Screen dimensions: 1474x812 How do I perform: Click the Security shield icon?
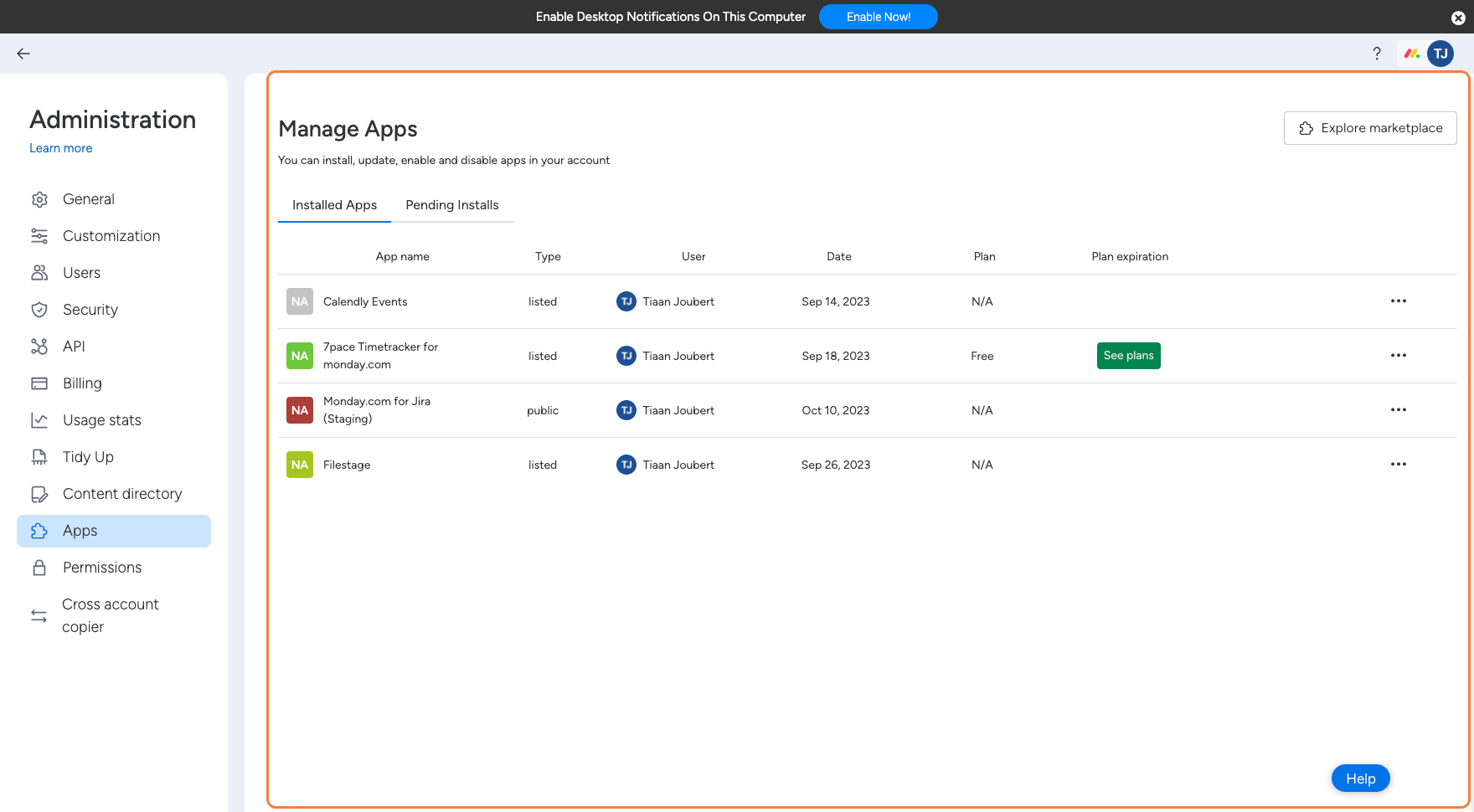pyautogui.click(x=39, y=310)
